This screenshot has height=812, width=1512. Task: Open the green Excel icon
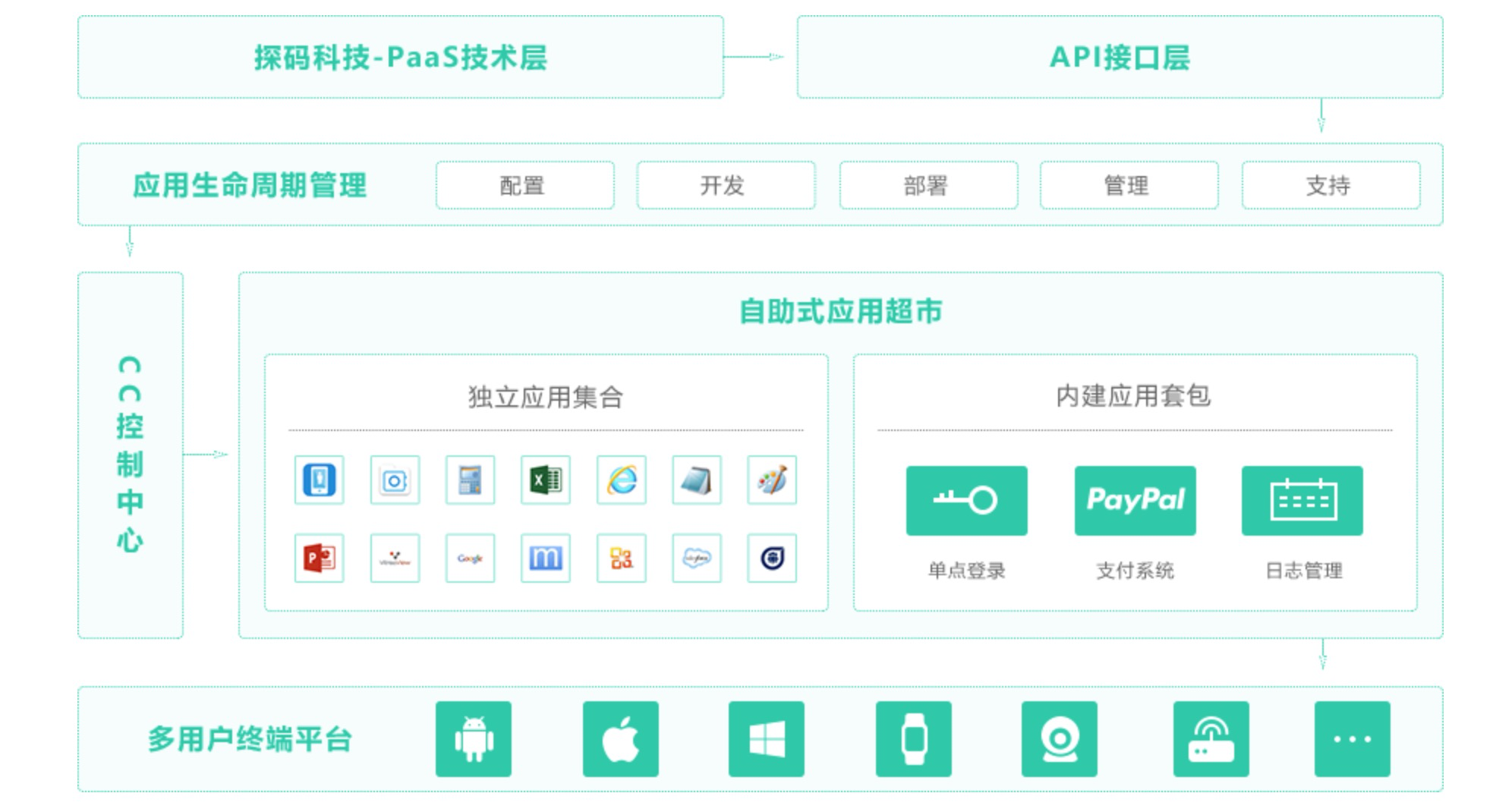coord(546,480)
